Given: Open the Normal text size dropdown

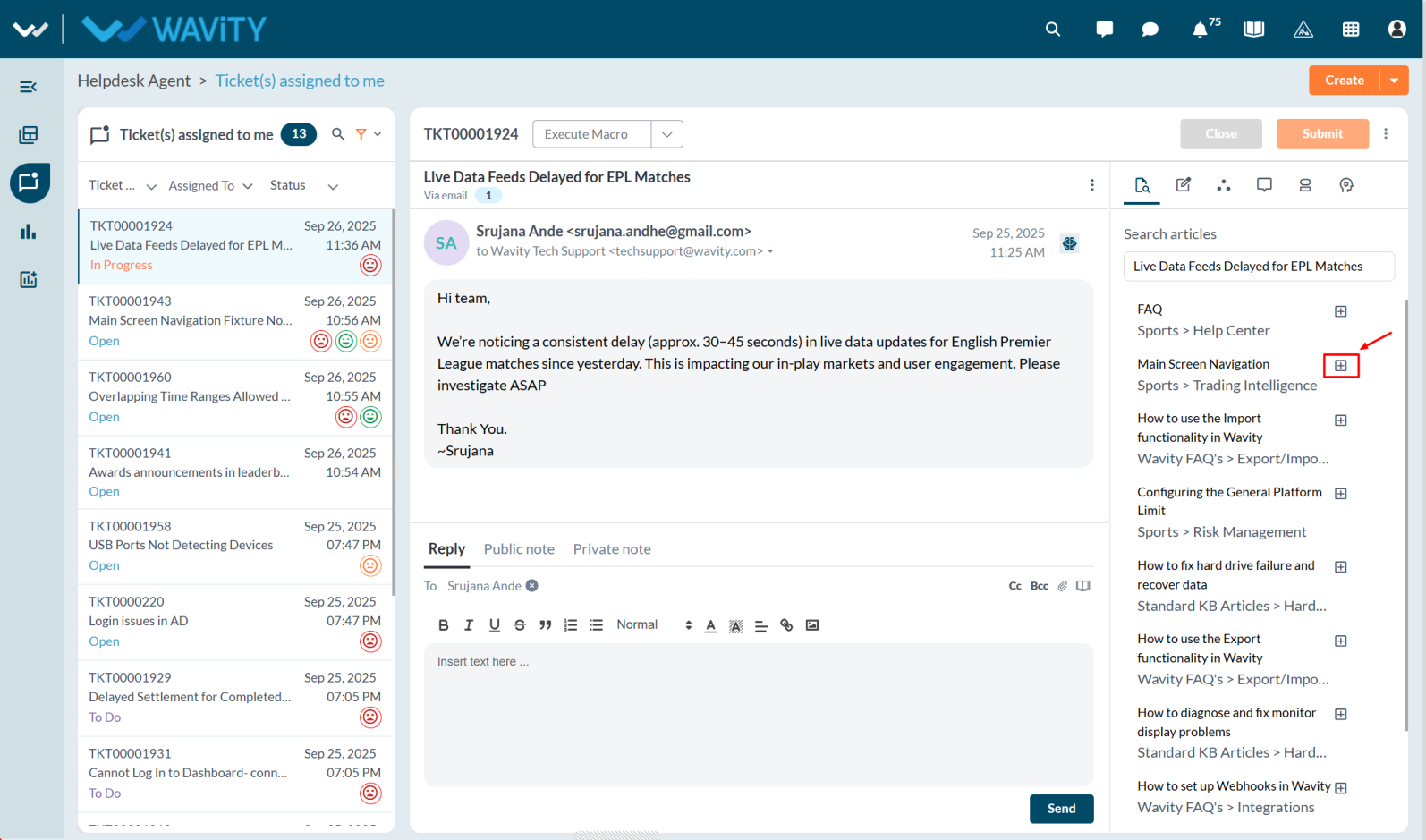Looking at the screenshot, I should click(654, 625).
